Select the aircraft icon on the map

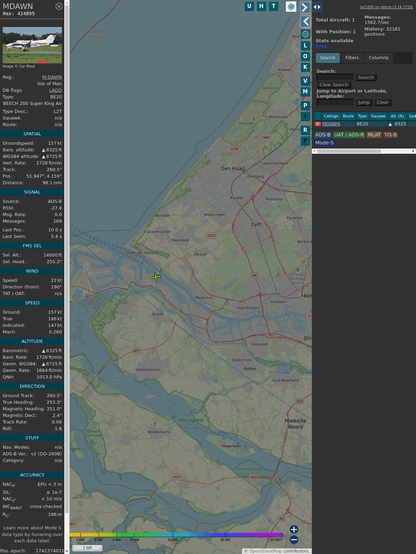pos(156,277)
